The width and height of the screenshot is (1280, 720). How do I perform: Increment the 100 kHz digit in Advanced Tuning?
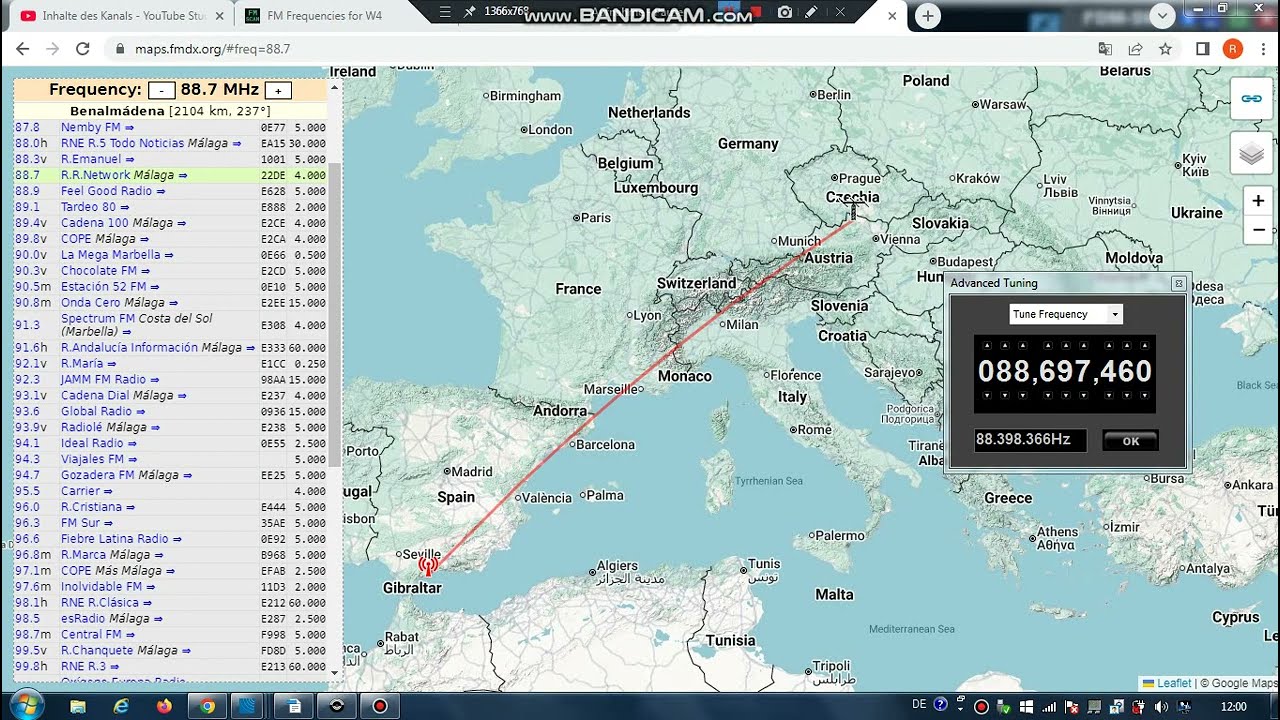[1049, 346]
